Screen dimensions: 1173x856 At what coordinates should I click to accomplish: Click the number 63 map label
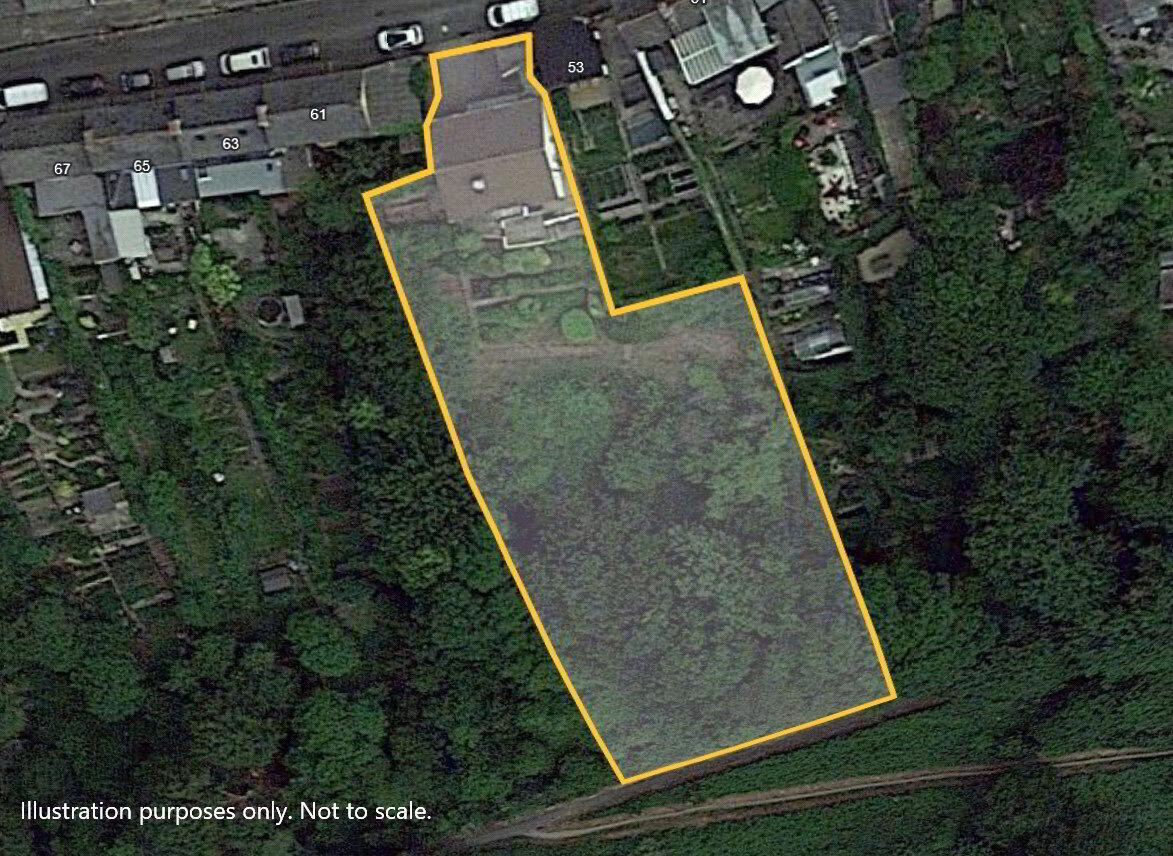pos(230,144)
